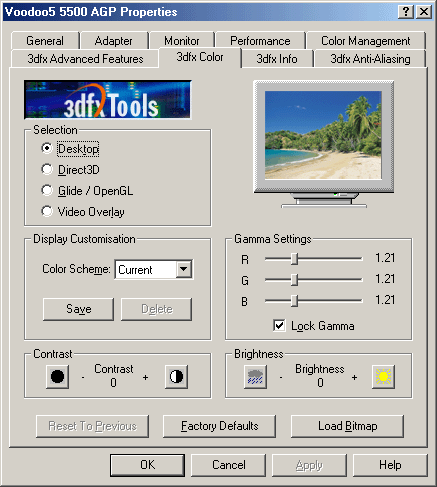The width and height of the screenshot is (437, 487).
Task: Click the Apply button
Action: pos(309,465)
